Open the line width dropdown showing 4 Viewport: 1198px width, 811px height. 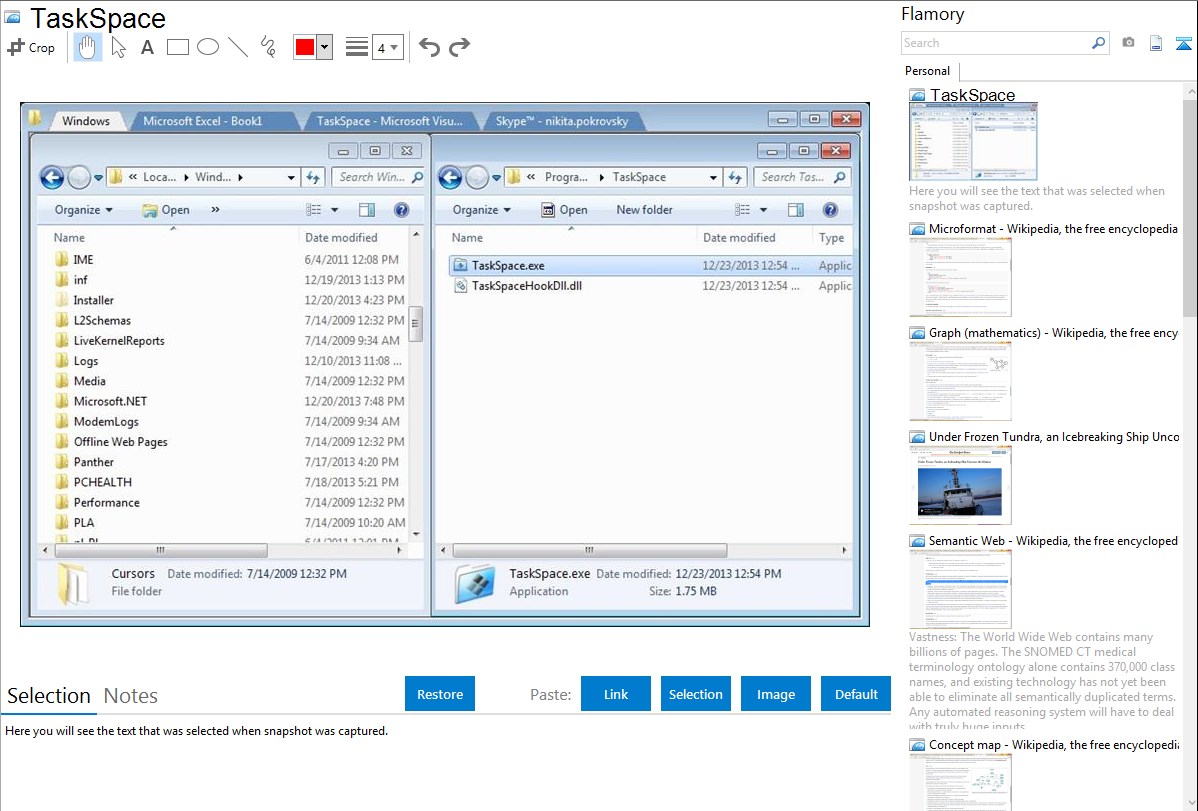[387, 47]
